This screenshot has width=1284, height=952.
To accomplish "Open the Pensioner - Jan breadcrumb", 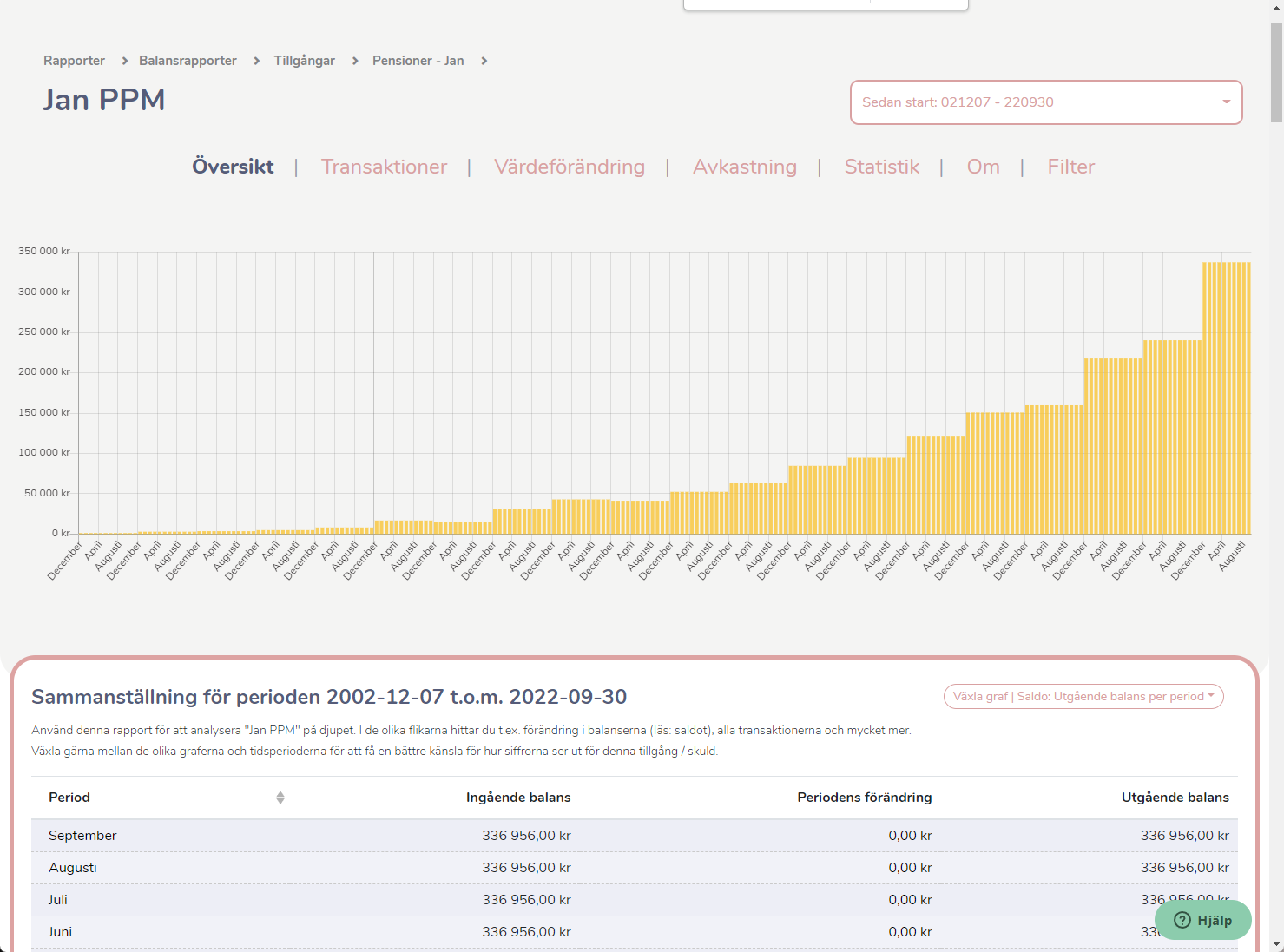I will [418, 61].
